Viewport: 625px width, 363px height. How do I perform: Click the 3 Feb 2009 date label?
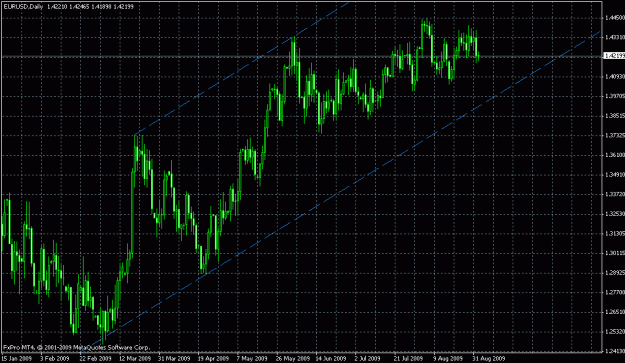coord(54,359)
